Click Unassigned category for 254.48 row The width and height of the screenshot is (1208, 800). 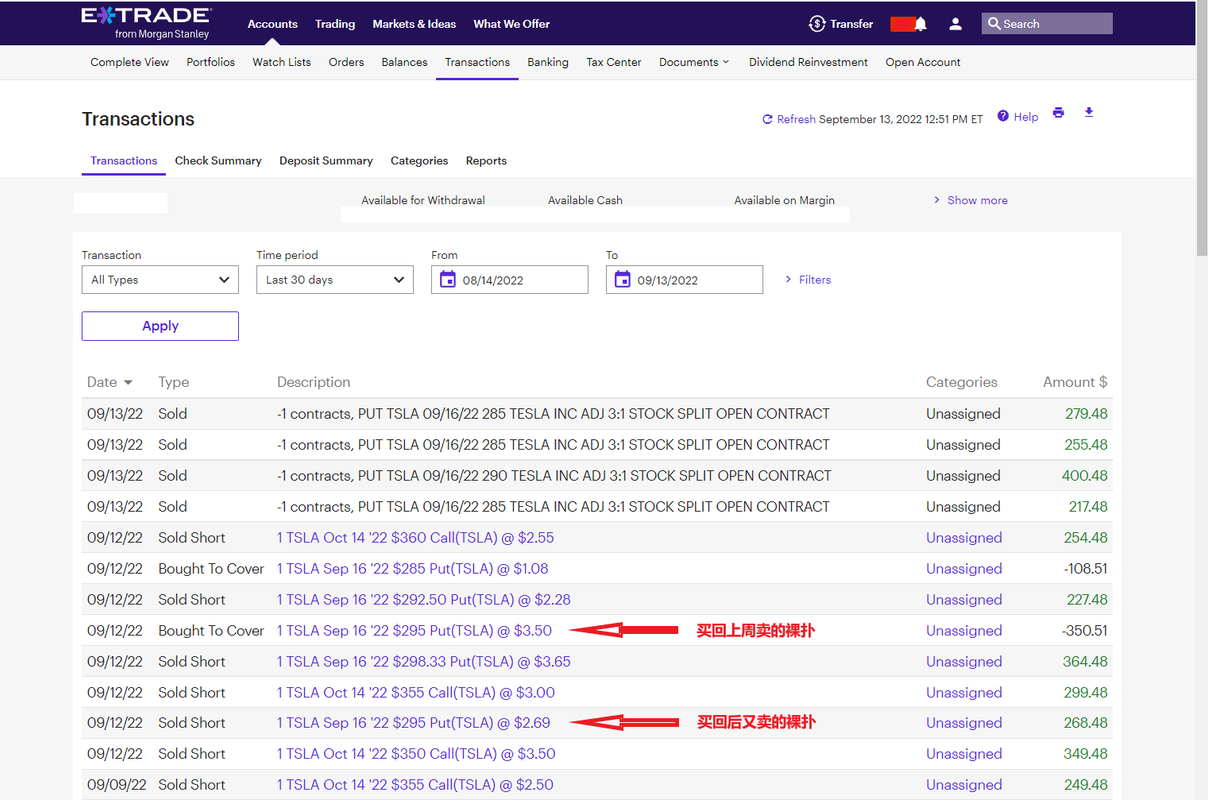[964, 538]
